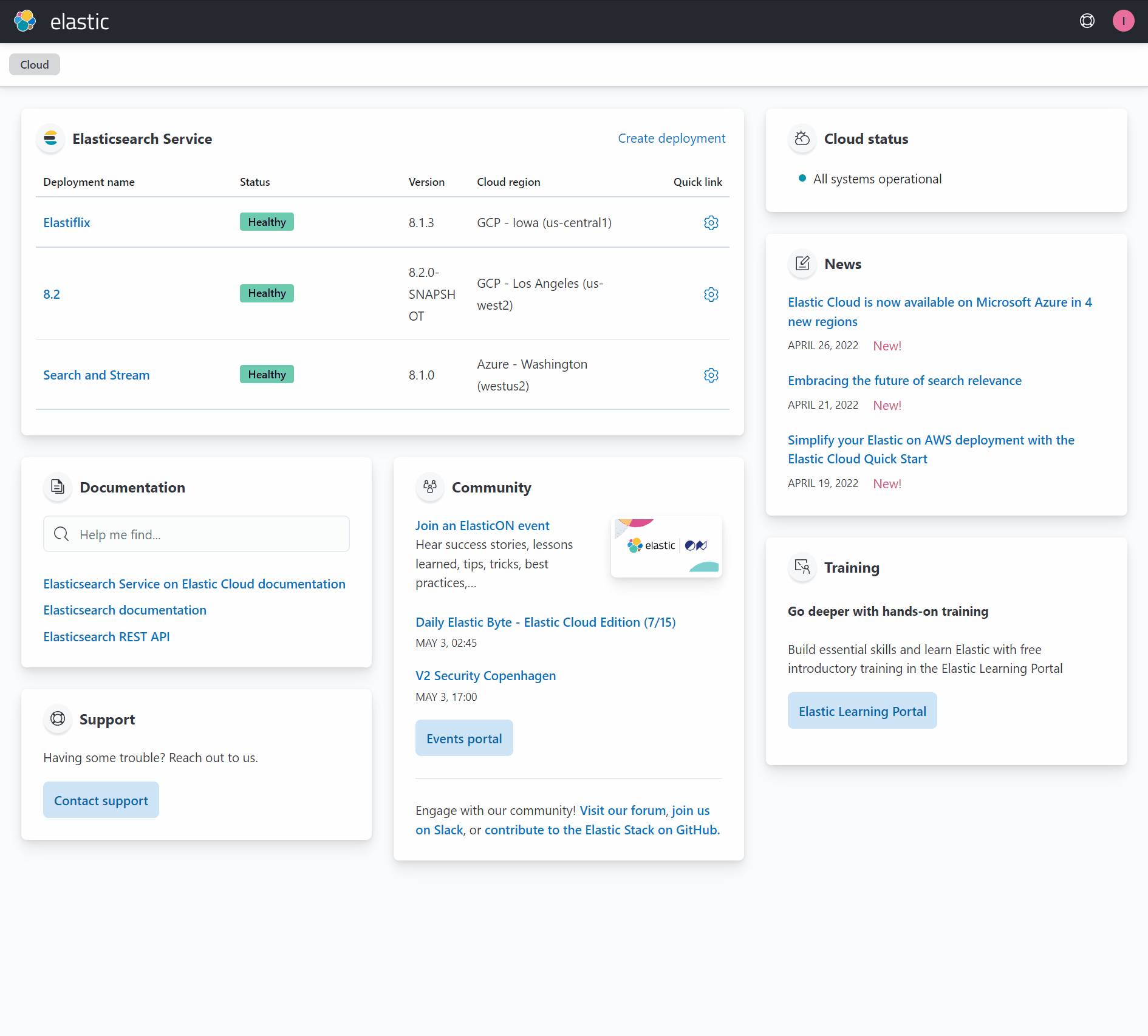1148x1036 pixels.
Task: Click the search magnifier icon in Documentation
Action: pos(61,534)
